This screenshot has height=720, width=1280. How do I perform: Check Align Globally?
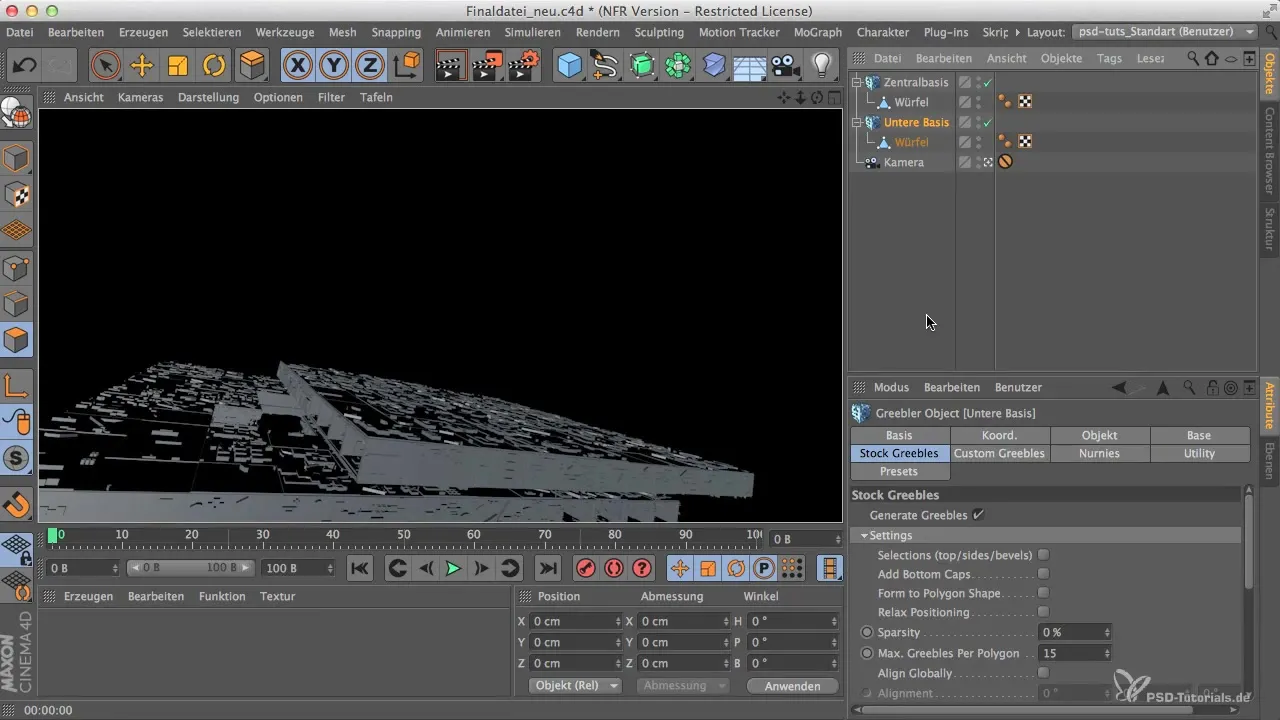1043,673
